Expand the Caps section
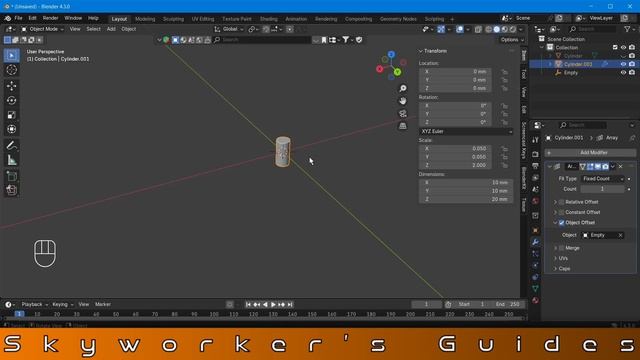 (555, 269)
